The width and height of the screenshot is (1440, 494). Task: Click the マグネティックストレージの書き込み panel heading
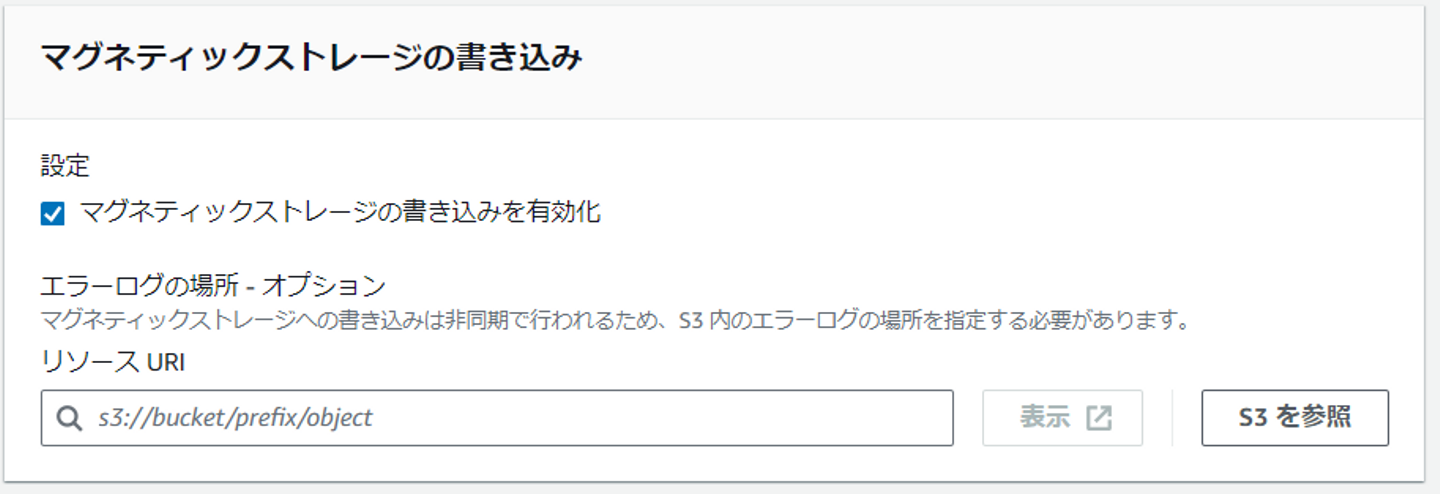[311, 58]
